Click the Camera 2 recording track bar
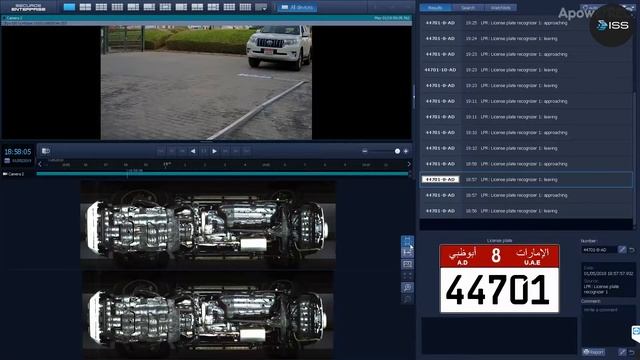 [x=222, y=174]
